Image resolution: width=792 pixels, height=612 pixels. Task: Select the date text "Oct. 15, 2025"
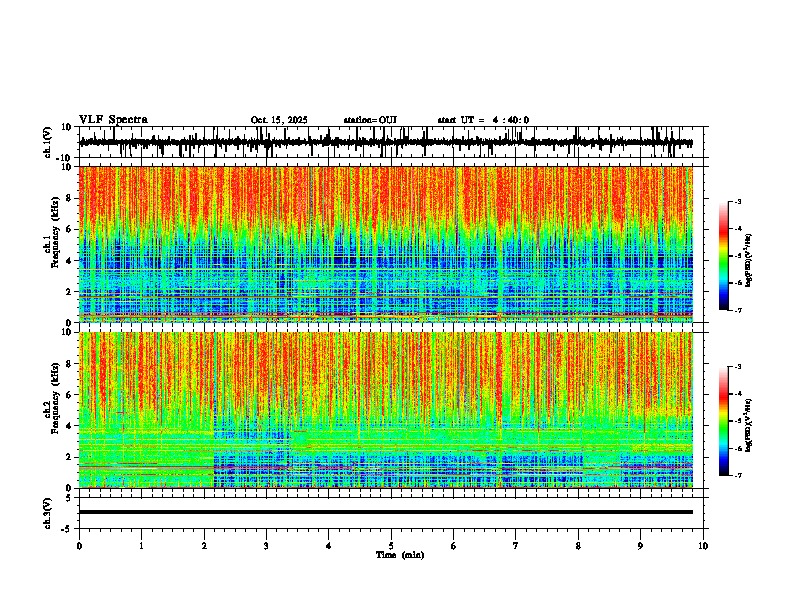pyautogui.click(x=279, y=120)
